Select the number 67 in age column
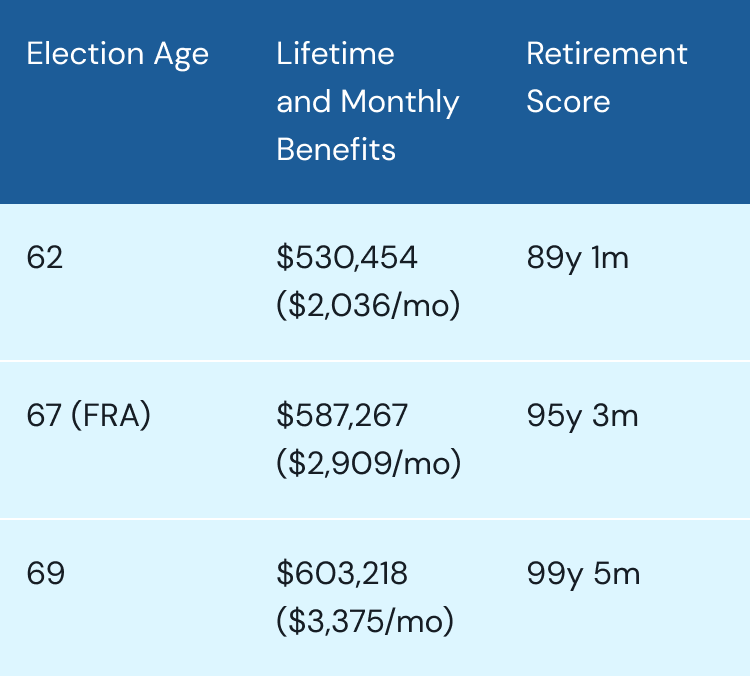The image size is (750, 676). 45,415
